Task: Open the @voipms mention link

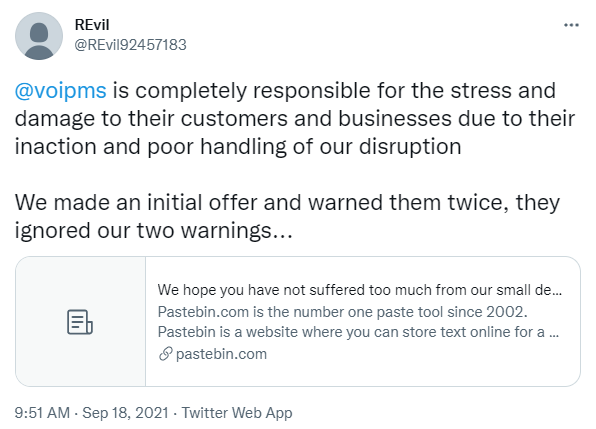Action: tap(60, 91)
